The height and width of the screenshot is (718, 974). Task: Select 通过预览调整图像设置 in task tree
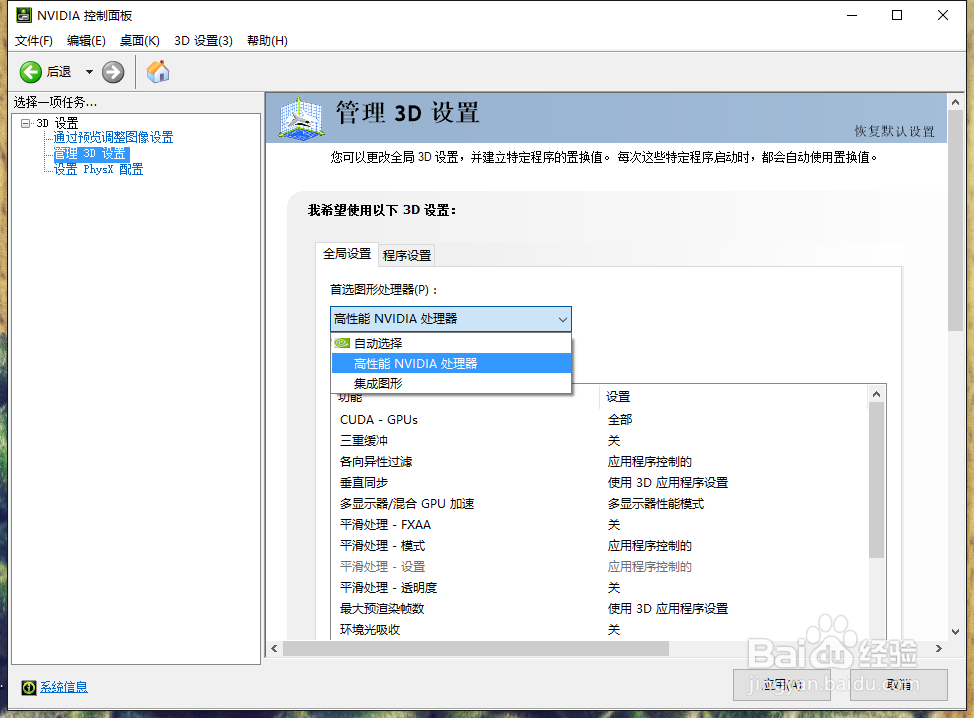[113, 137]
